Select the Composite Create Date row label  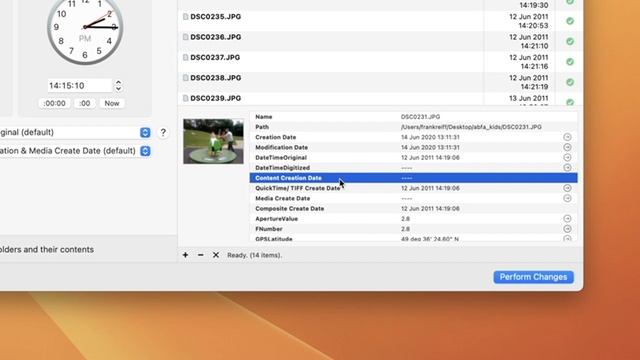[289, 209]
